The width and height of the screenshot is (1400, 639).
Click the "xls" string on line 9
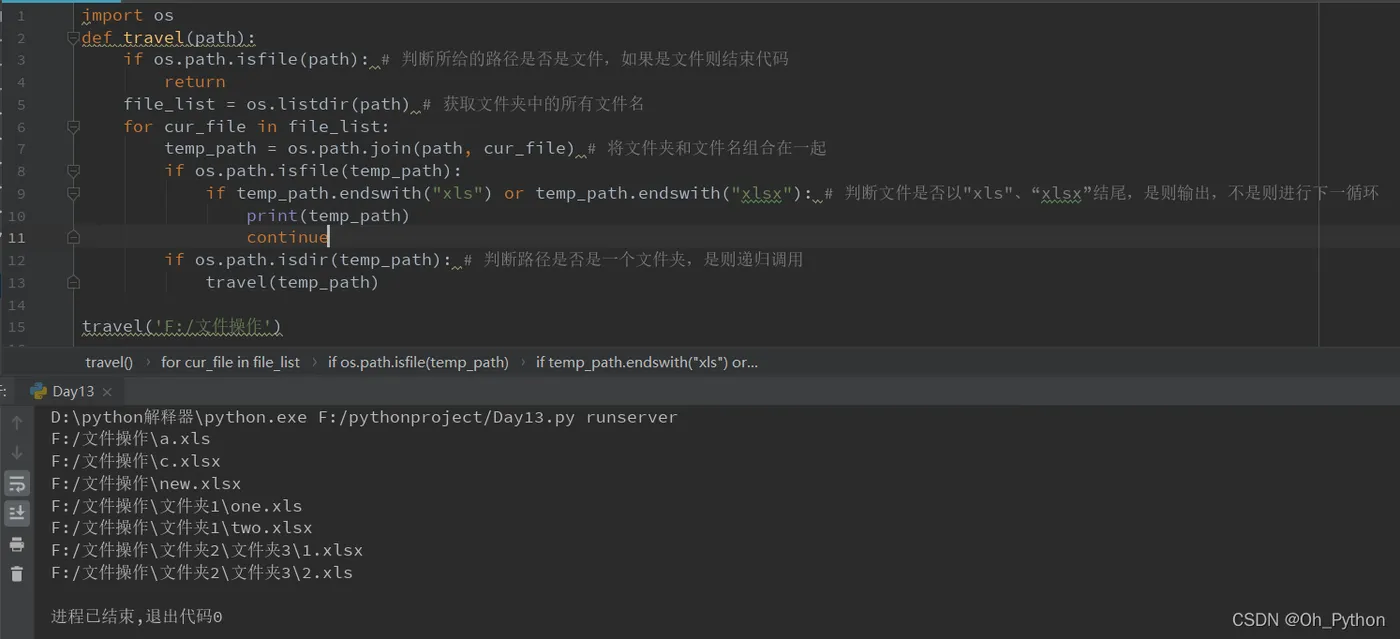457,193
